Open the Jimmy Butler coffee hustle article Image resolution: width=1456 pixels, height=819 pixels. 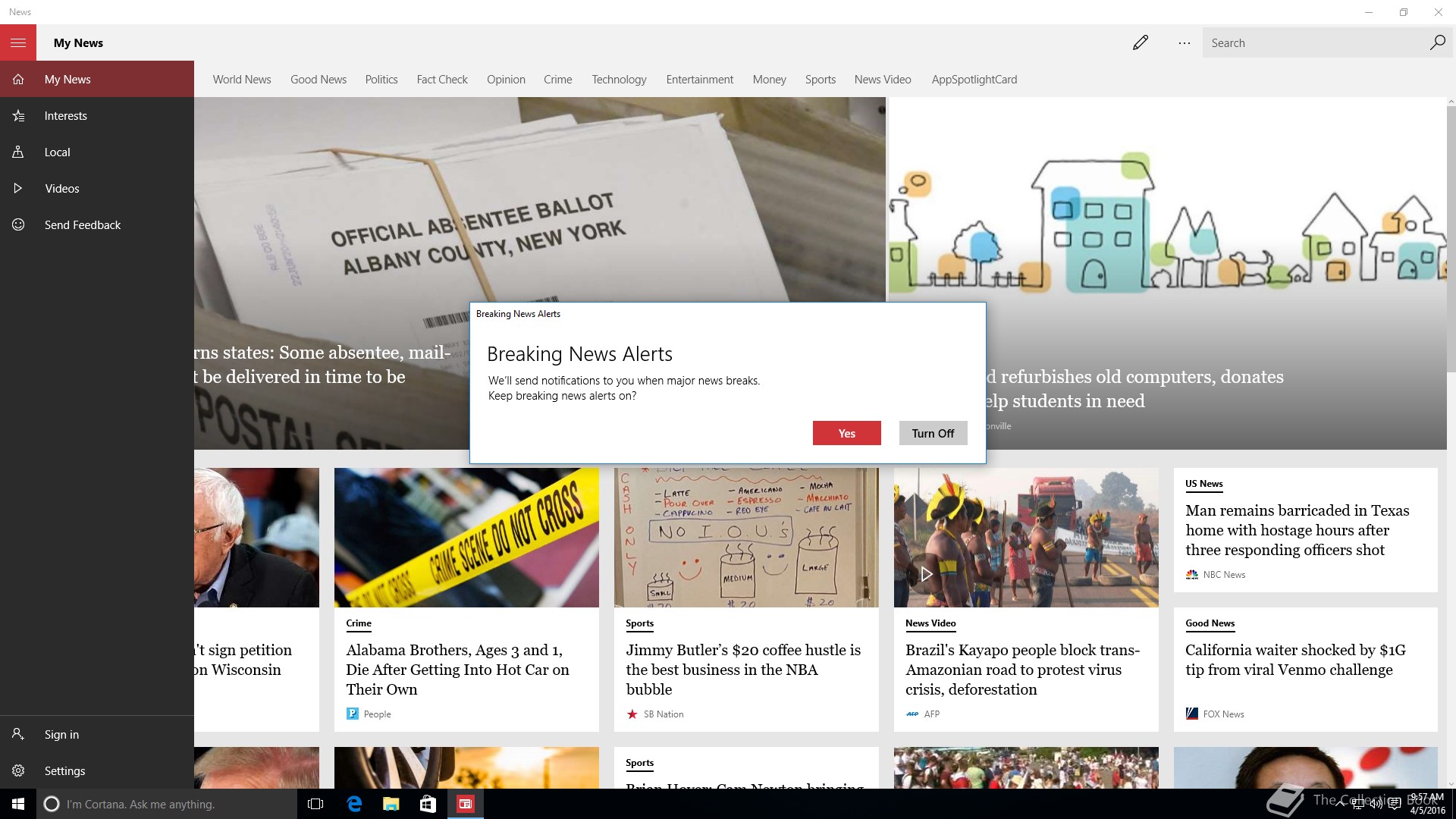point(743,670)
